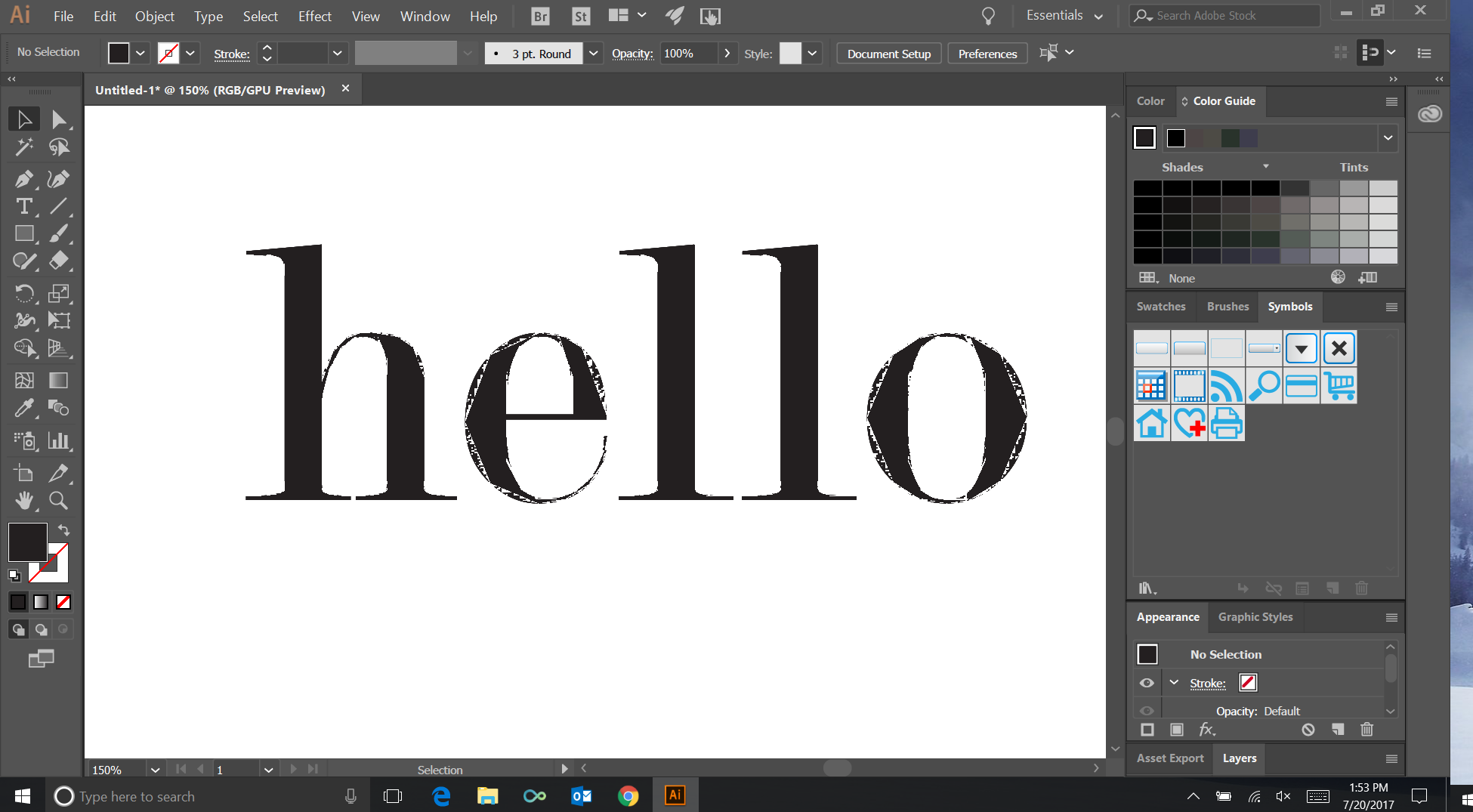Enable Draw Normal mode

pos(18,629)
